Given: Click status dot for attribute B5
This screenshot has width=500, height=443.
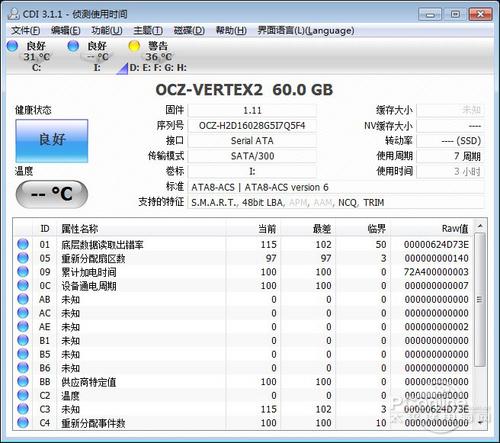Looking at the screenshot, I should [x=23, y=354].
